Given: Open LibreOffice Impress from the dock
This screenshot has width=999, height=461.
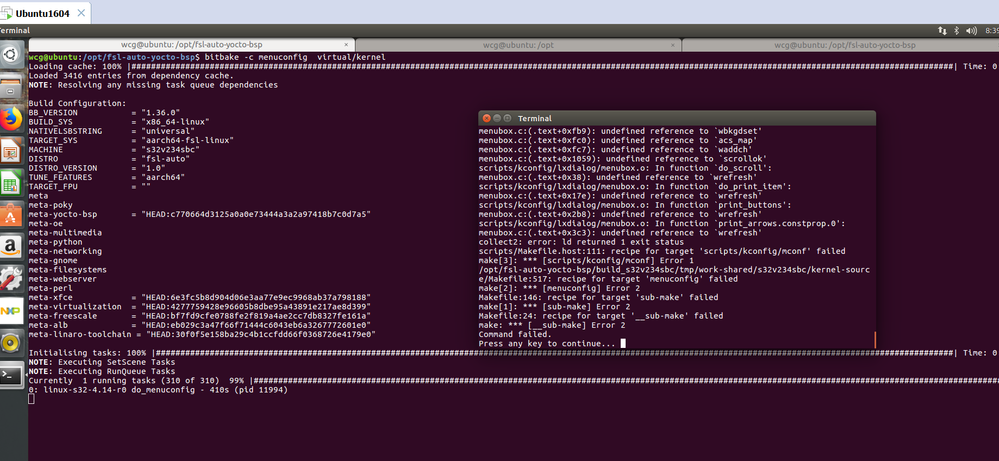Looking at the screenshot, I should (11, 152).
